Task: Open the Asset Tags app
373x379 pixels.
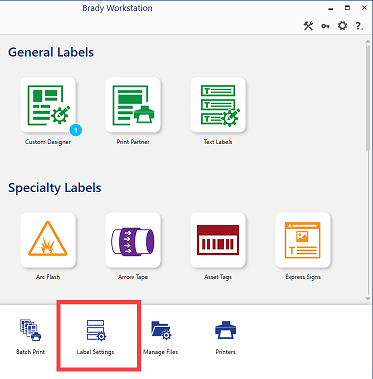Action: (x=218, y=240)
